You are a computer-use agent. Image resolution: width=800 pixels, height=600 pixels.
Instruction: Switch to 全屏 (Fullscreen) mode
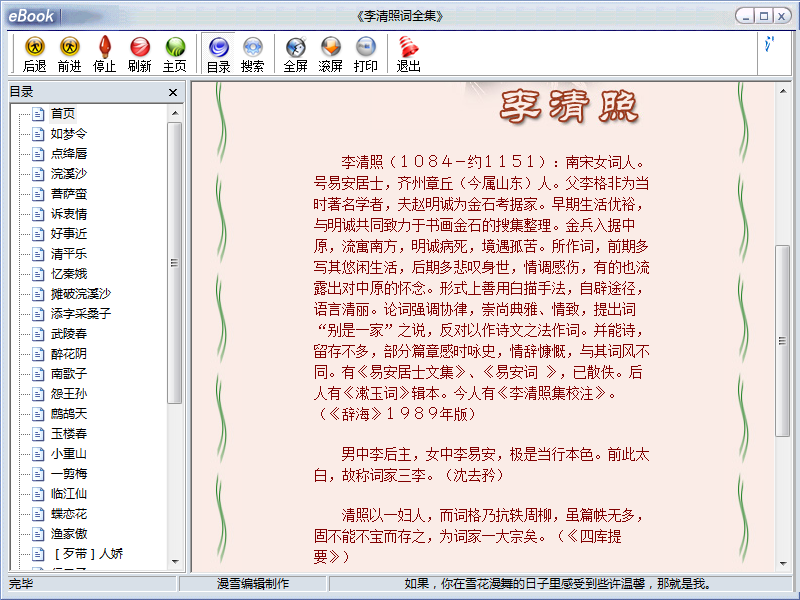point(295,53)
